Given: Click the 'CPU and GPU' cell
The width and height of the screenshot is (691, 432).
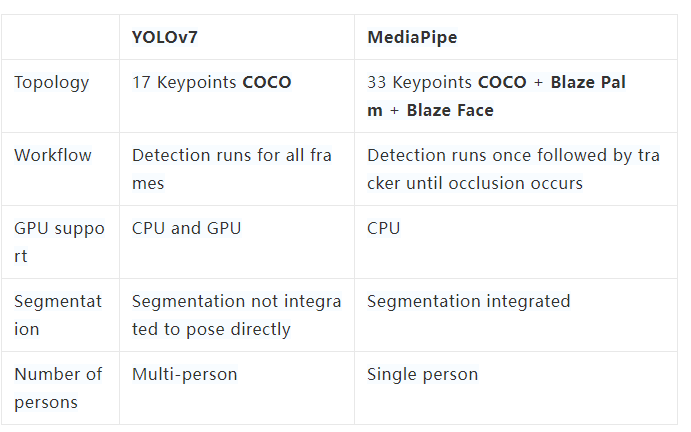Looking at the screenshot, I should 186,228.
